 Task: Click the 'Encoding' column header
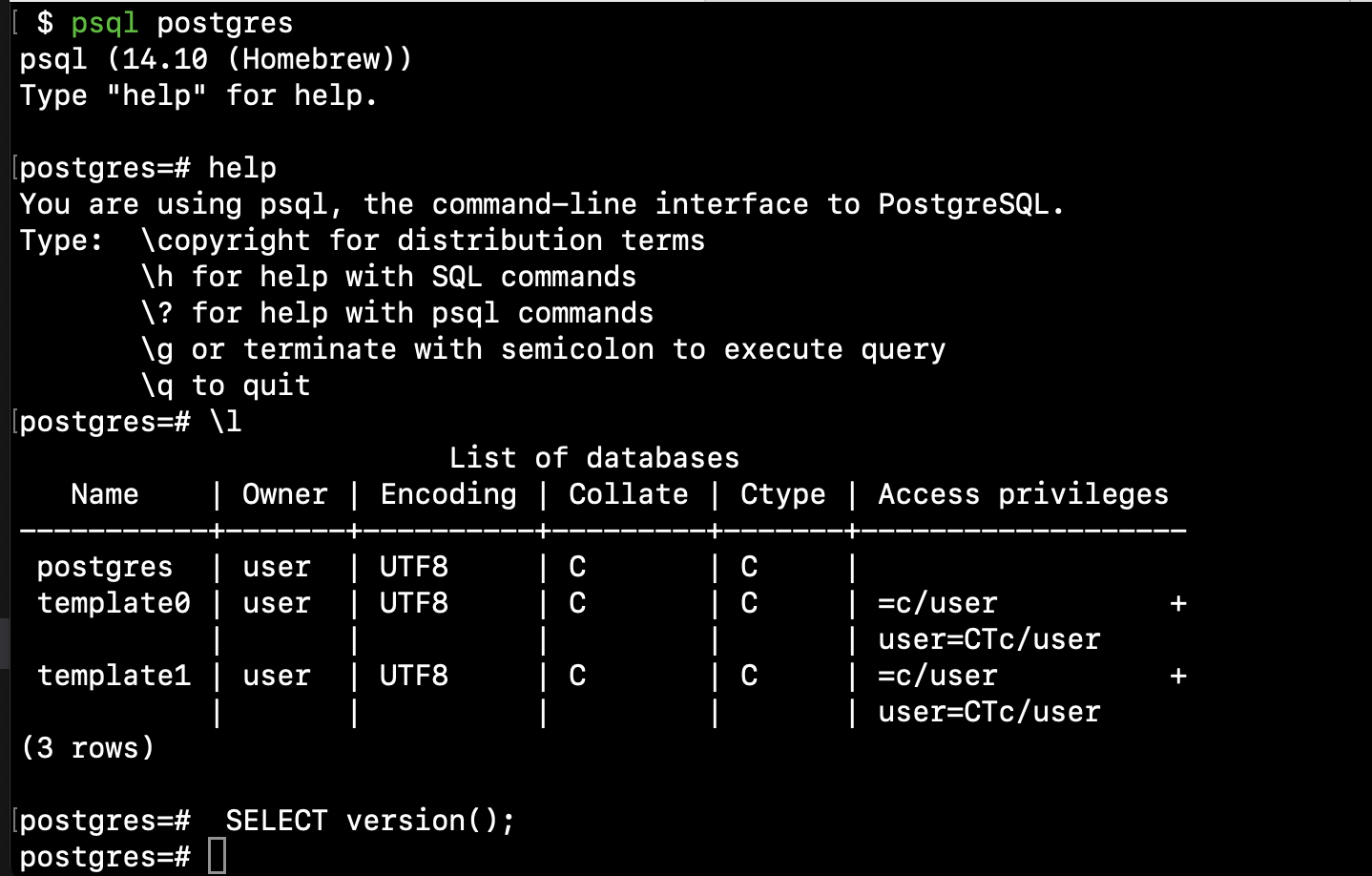448,494
